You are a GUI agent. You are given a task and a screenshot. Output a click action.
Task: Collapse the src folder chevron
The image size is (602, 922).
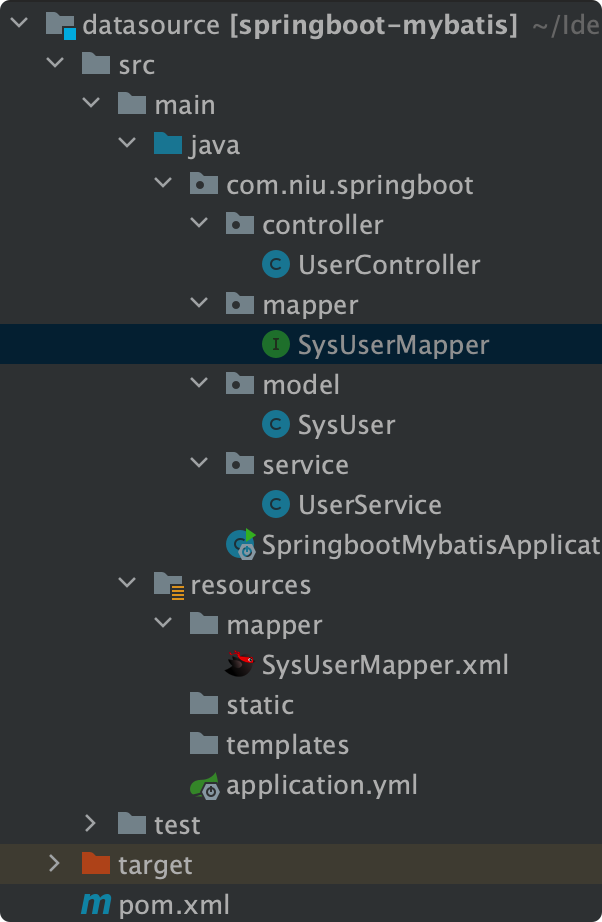(x=55, y=65)
